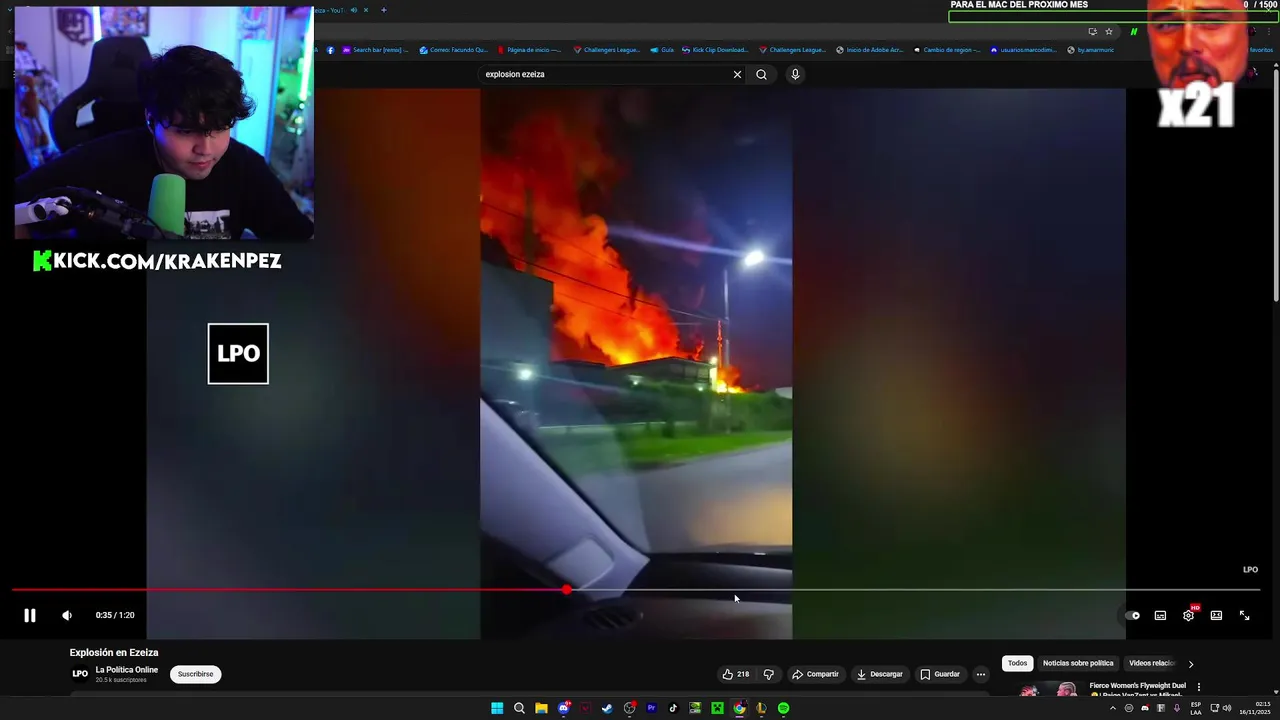Open the 'Cambio de region' bookmark
Screen dimensions: 1280x720
(947, 50)
